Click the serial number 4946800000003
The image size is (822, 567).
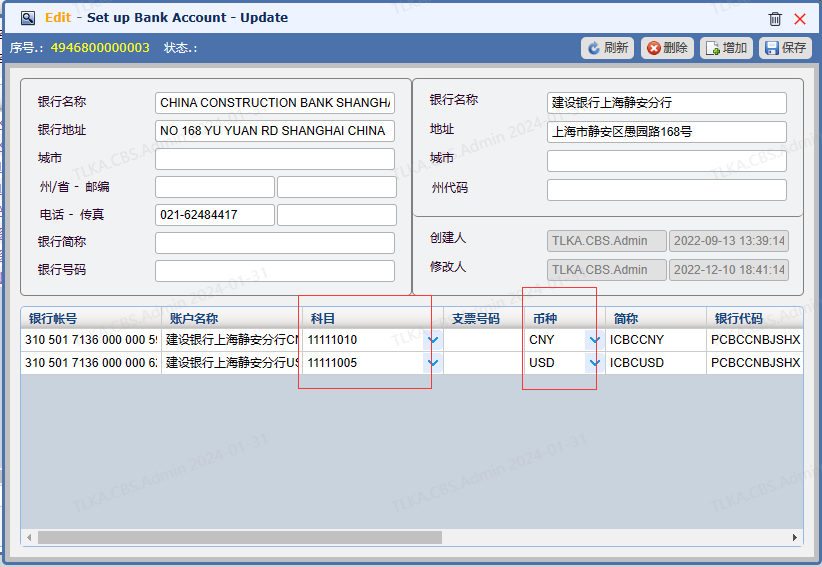tap(100, 48)
